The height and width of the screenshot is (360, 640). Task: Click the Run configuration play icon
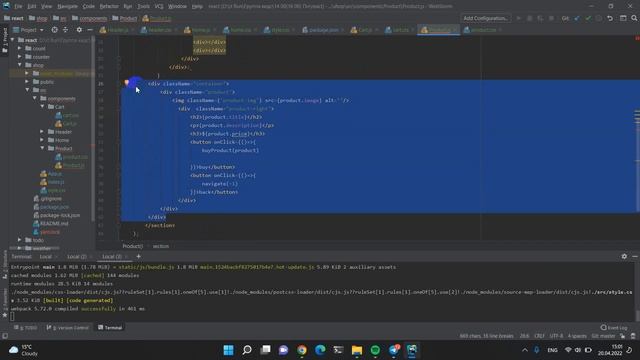[518, 18]
